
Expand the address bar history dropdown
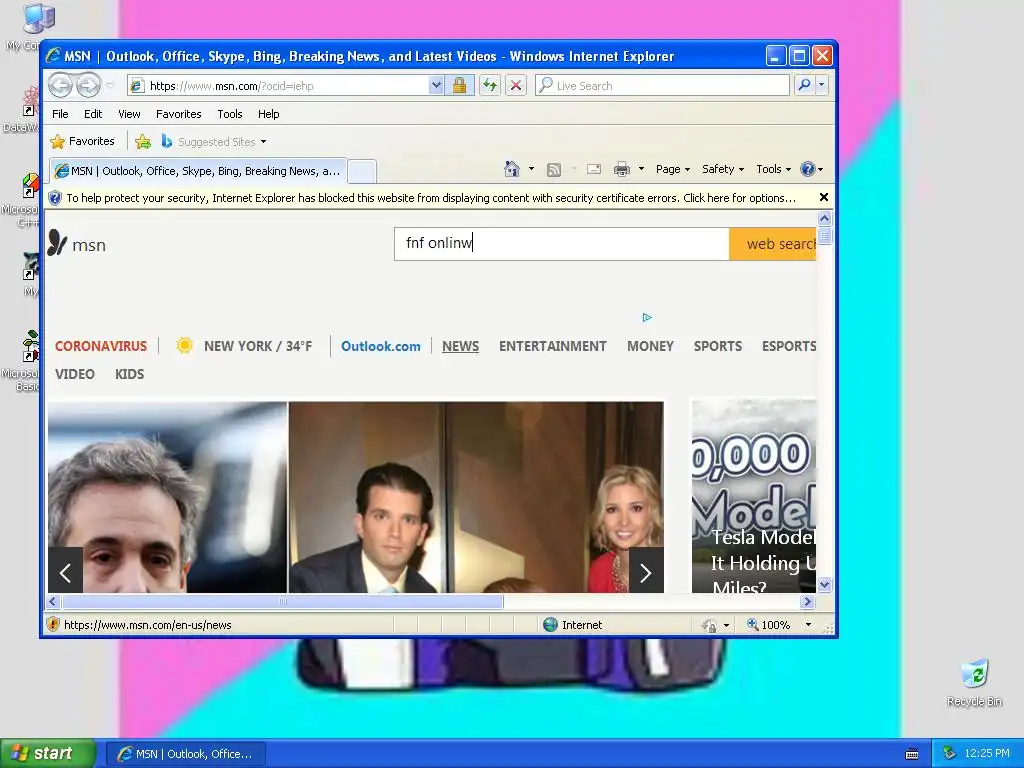point(436,86)
